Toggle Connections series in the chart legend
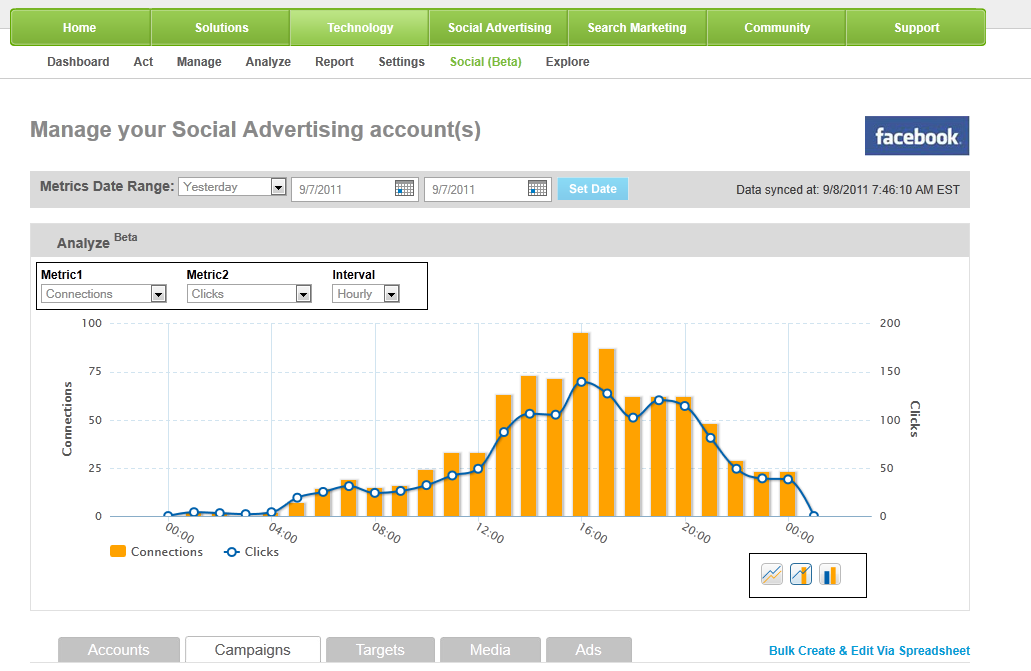 pyautogui.click(x=156, y=552)
